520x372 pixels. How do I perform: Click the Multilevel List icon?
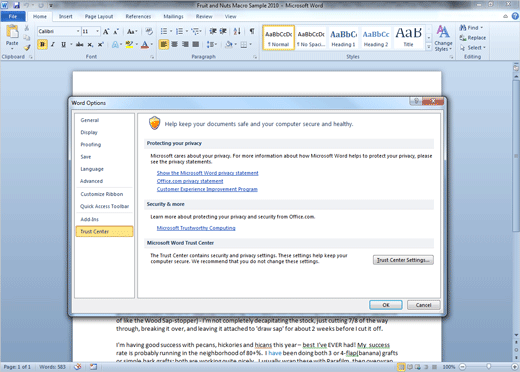coord(195,31)
